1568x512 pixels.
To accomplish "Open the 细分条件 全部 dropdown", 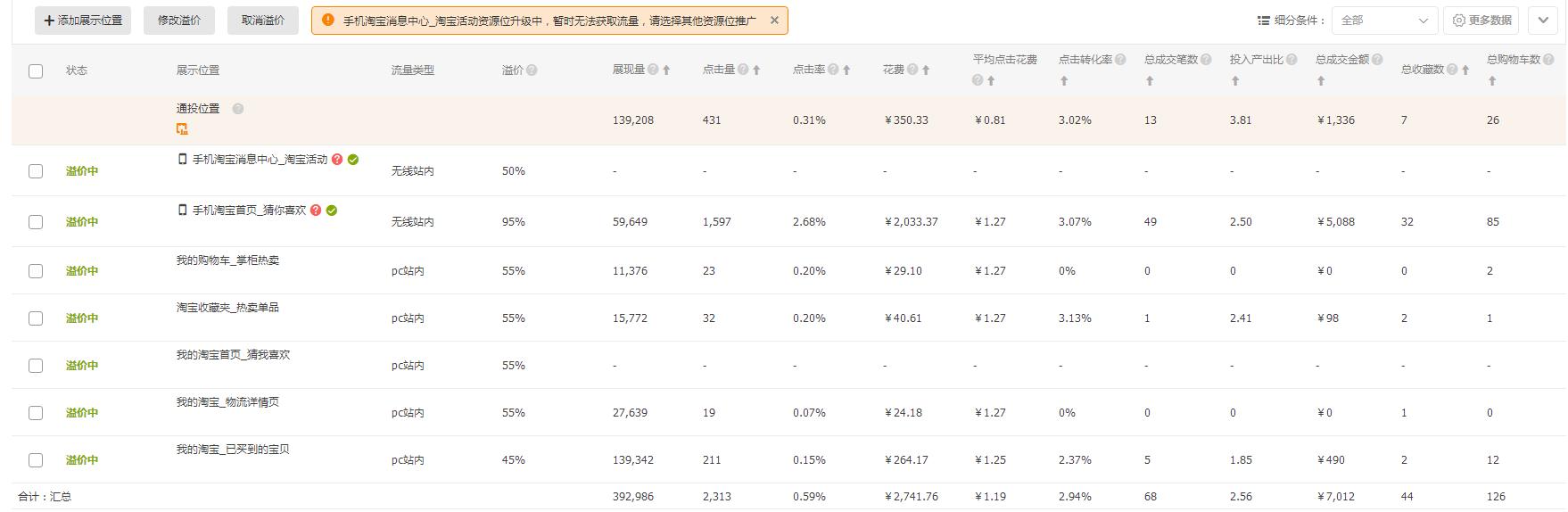I will click(x=1384, y=21).
